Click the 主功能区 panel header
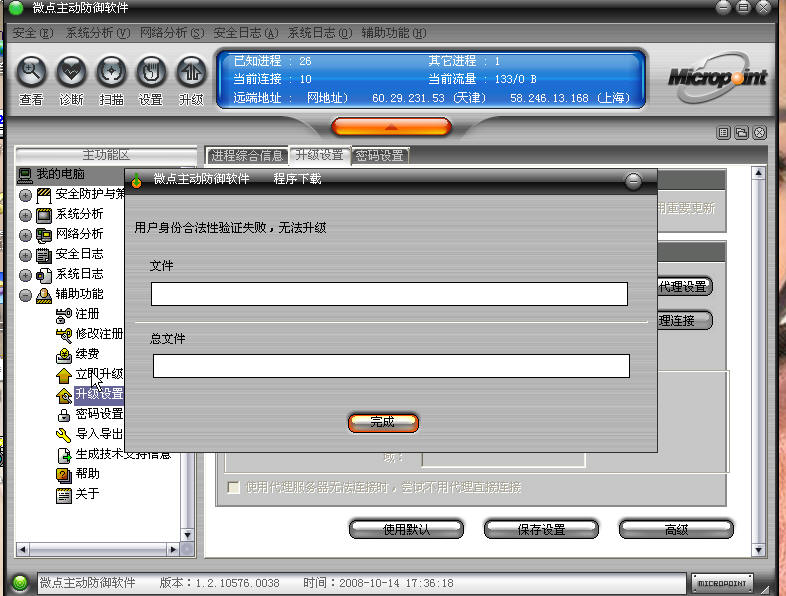786x596 pixels. point(106,155)
